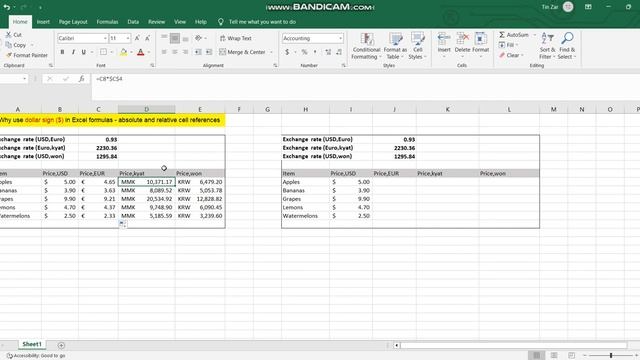Open Sort & Filter menu

(x=547, y=46)
